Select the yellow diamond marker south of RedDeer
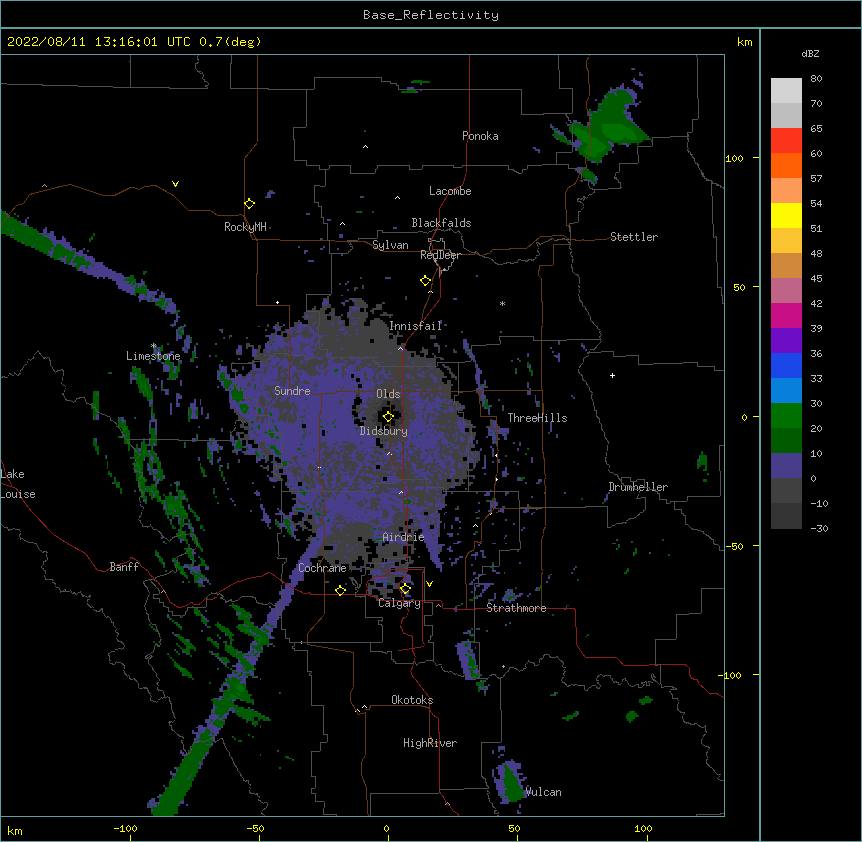 click(426, 281)
